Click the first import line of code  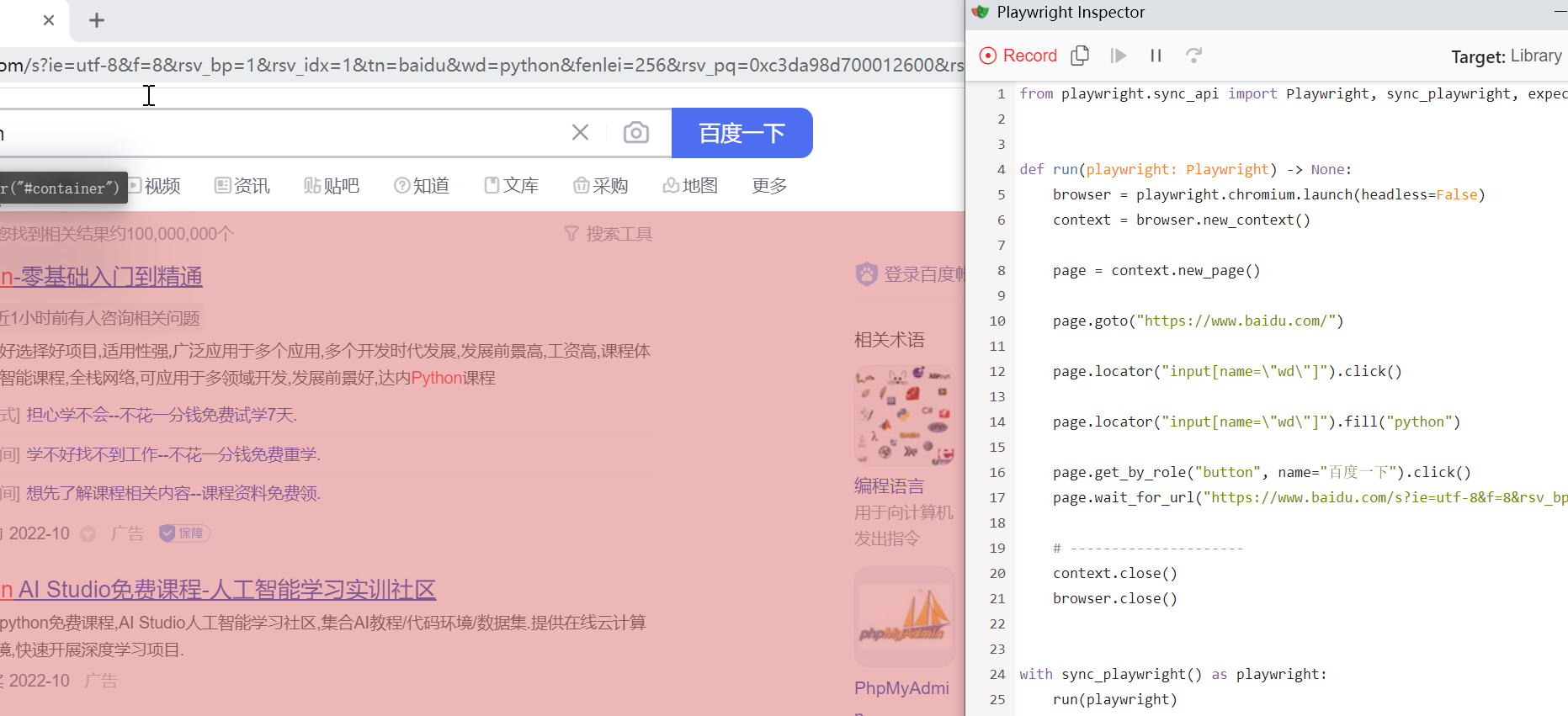(x=1294, y=93)
